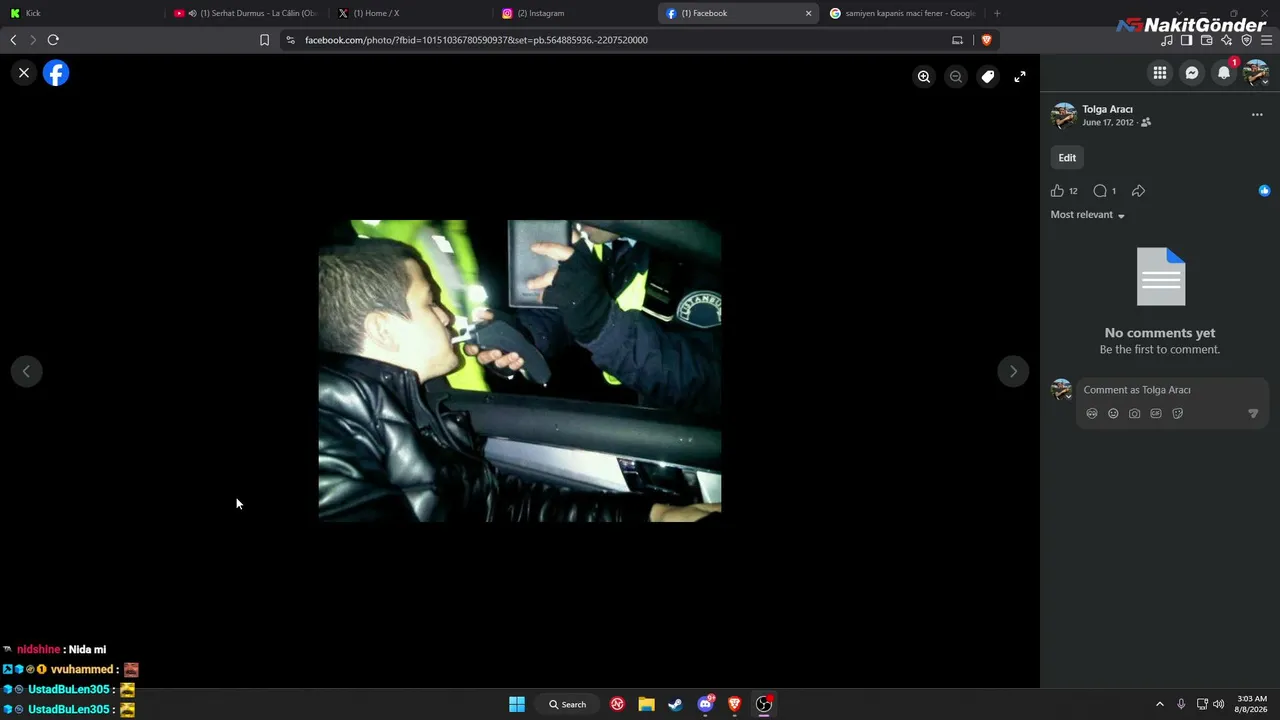Close the Facebook photo viewer
This screenshot has width=1280, height=720.
coord(24,73)
